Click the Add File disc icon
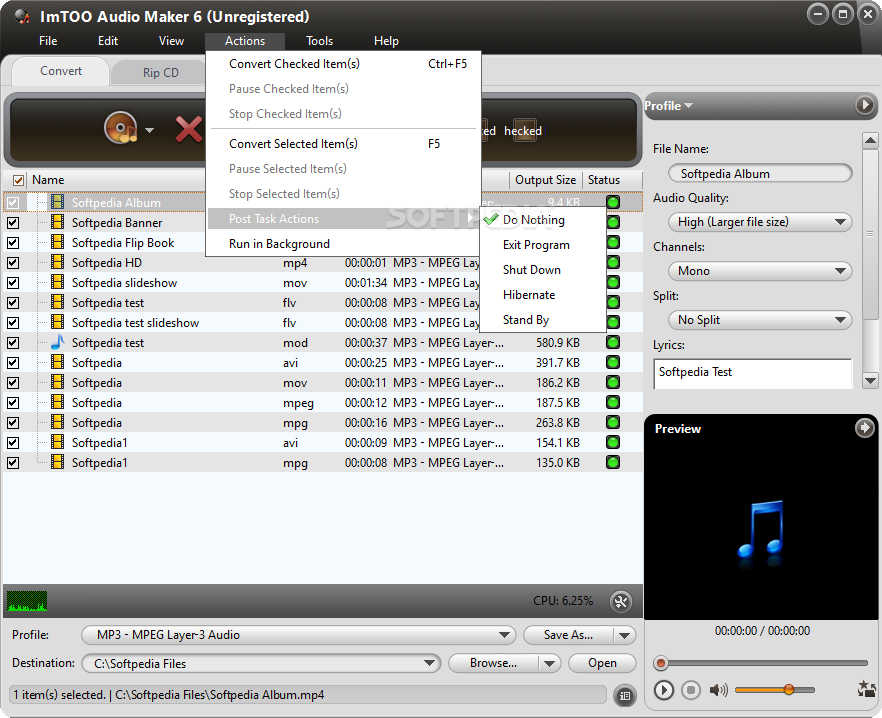 tap(121, 128)
